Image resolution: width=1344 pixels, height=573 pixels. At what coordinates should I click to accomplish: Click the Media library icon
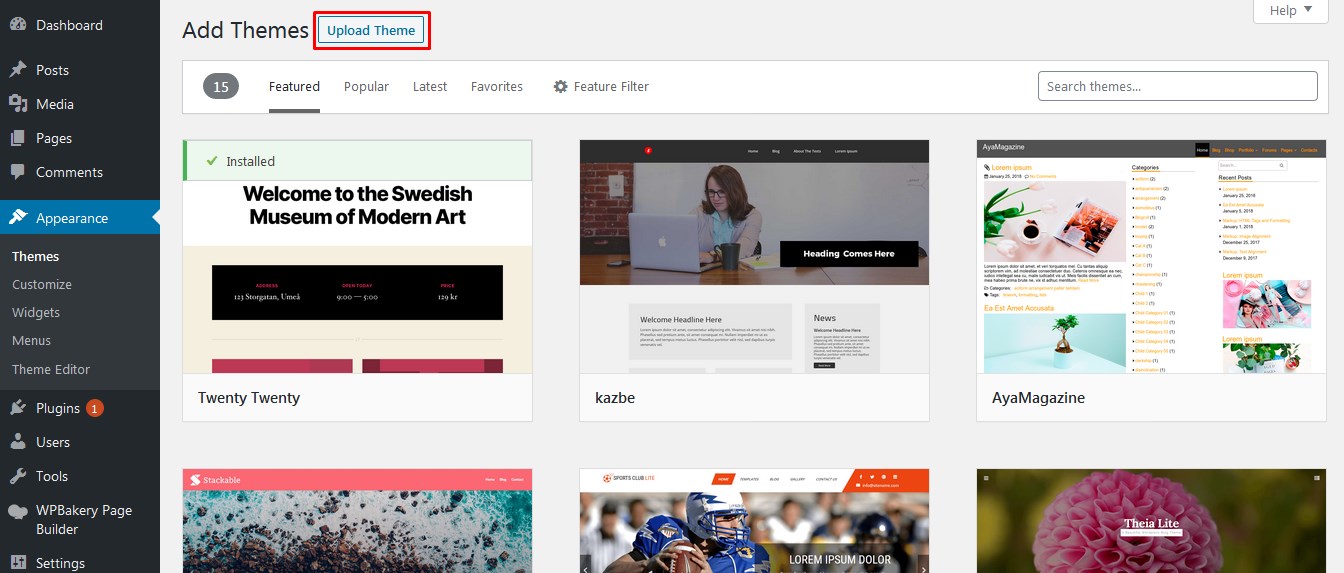[17, 104]
